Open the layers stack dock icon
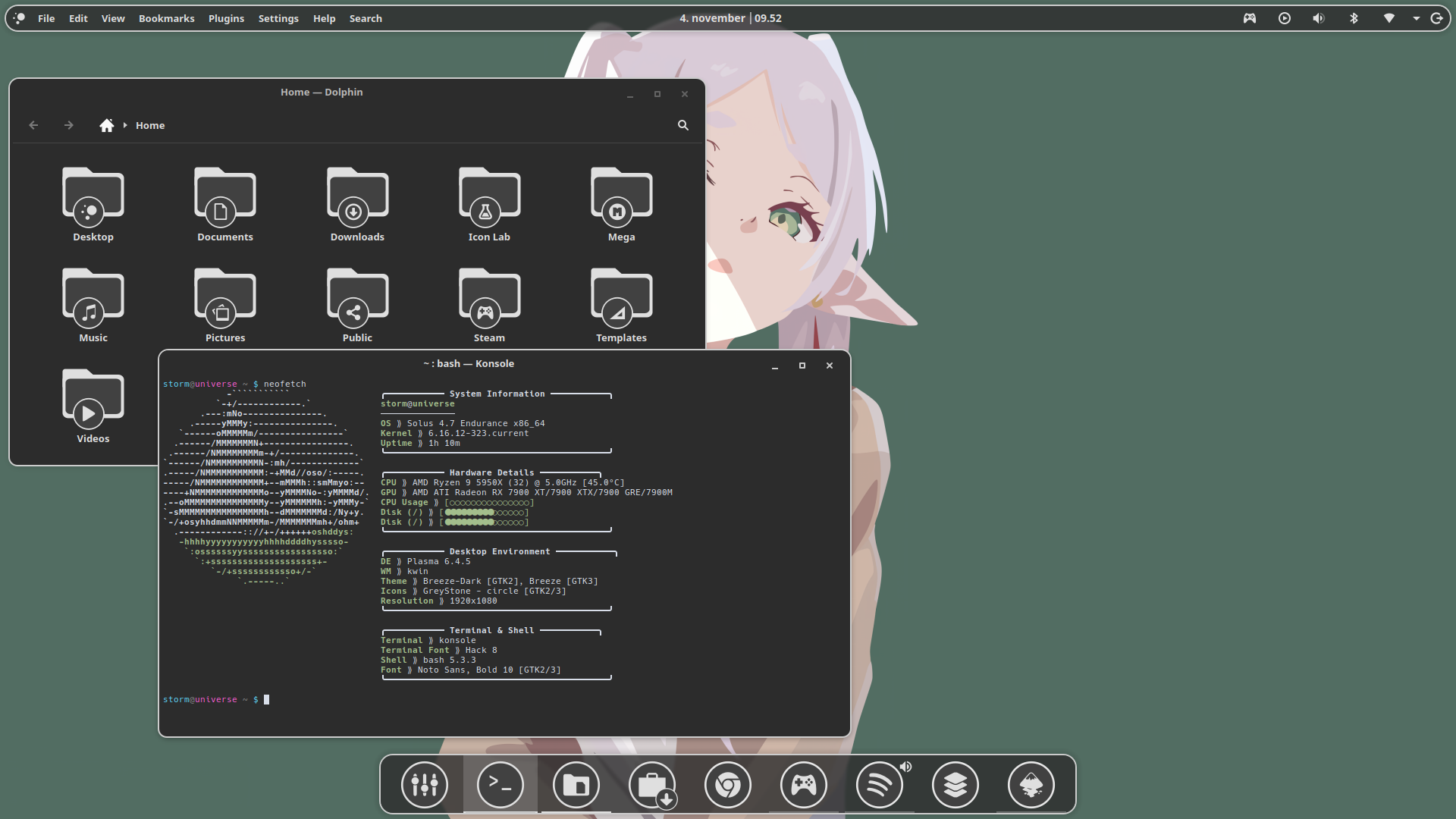The width and height of the screenshot is (1456, 819). (955, 785)
